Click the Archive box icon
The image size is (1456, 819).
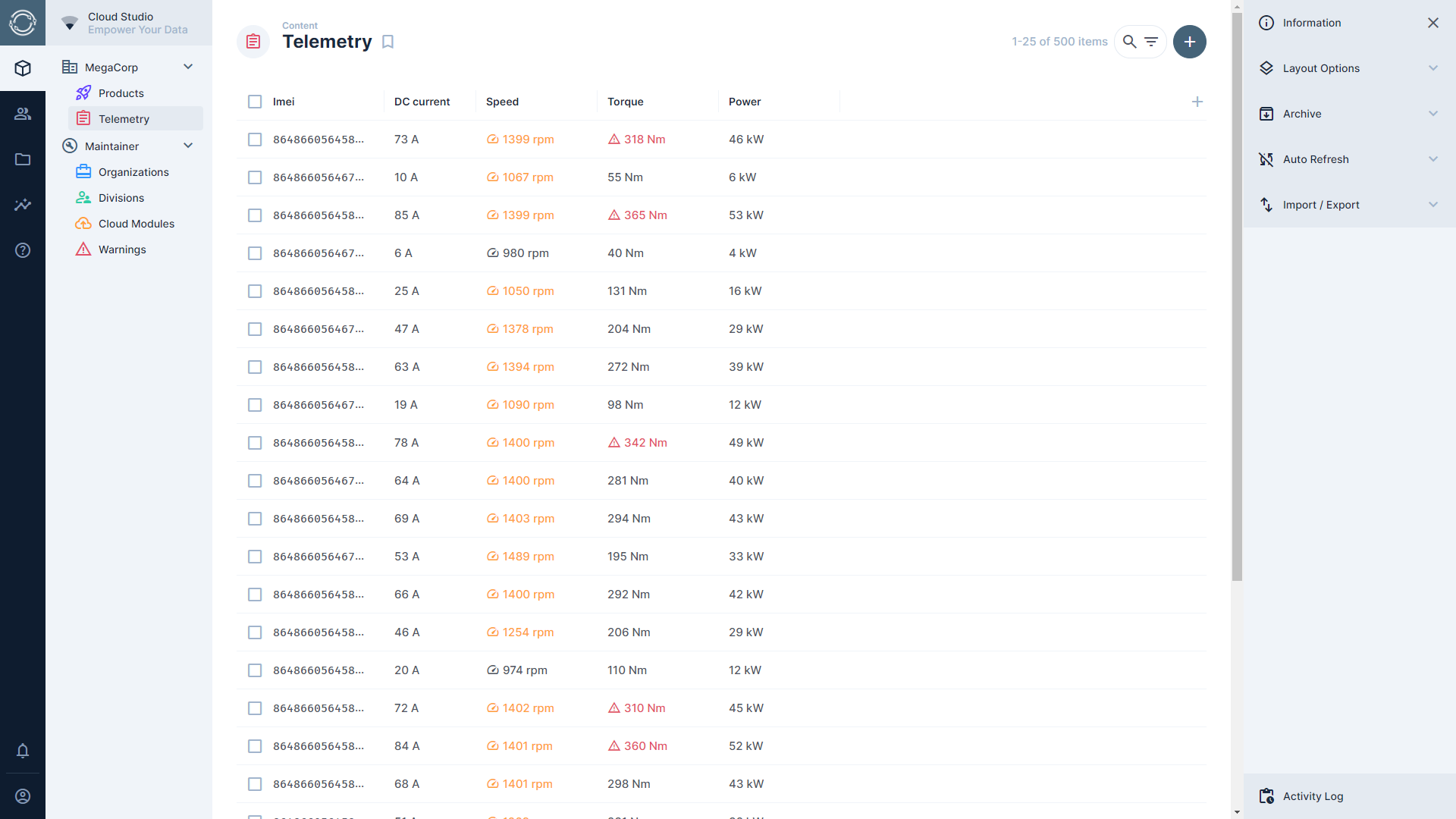point(1266,114)
